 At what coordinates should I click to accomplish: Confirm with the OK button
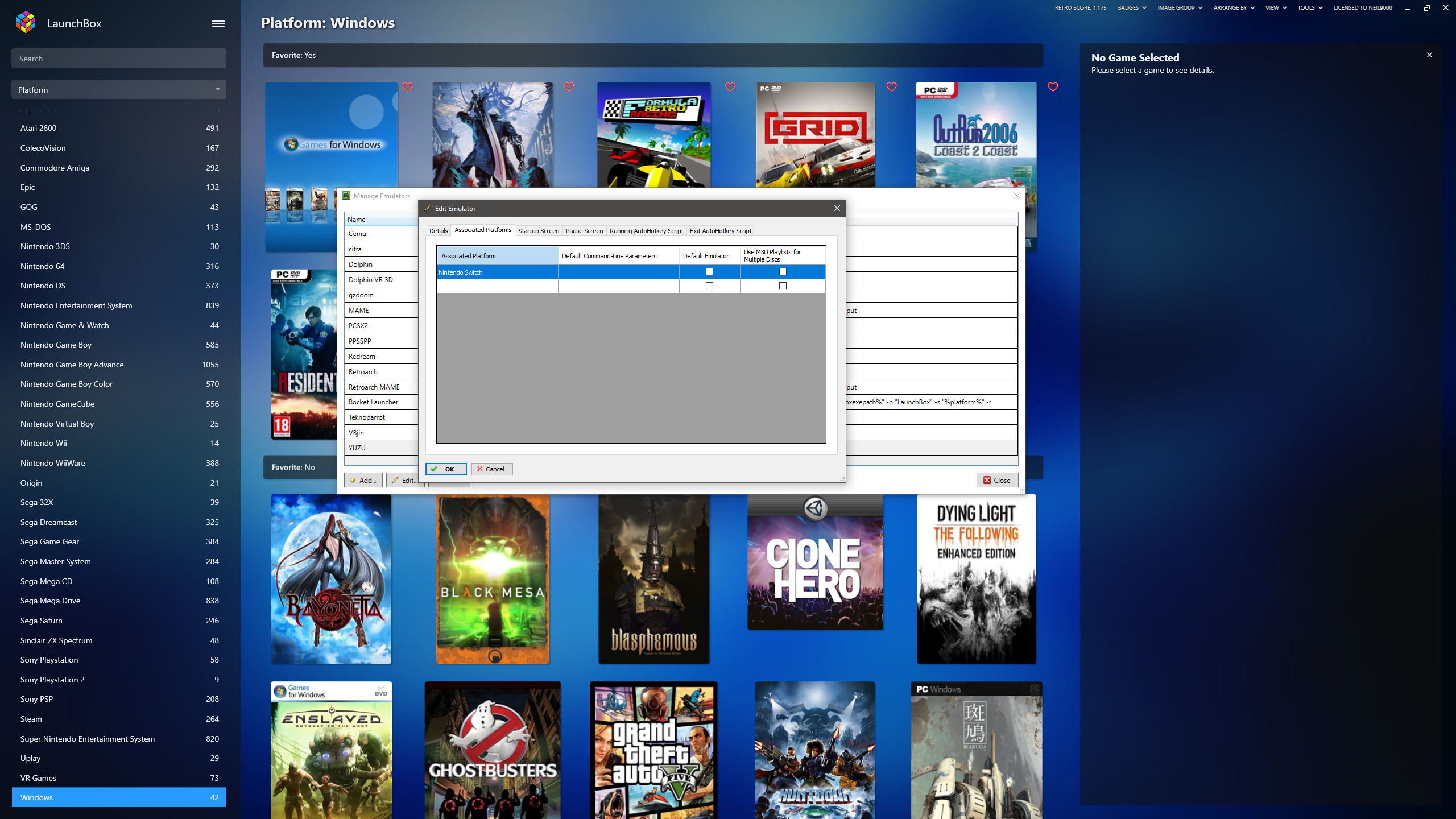[x=446, y=469]
